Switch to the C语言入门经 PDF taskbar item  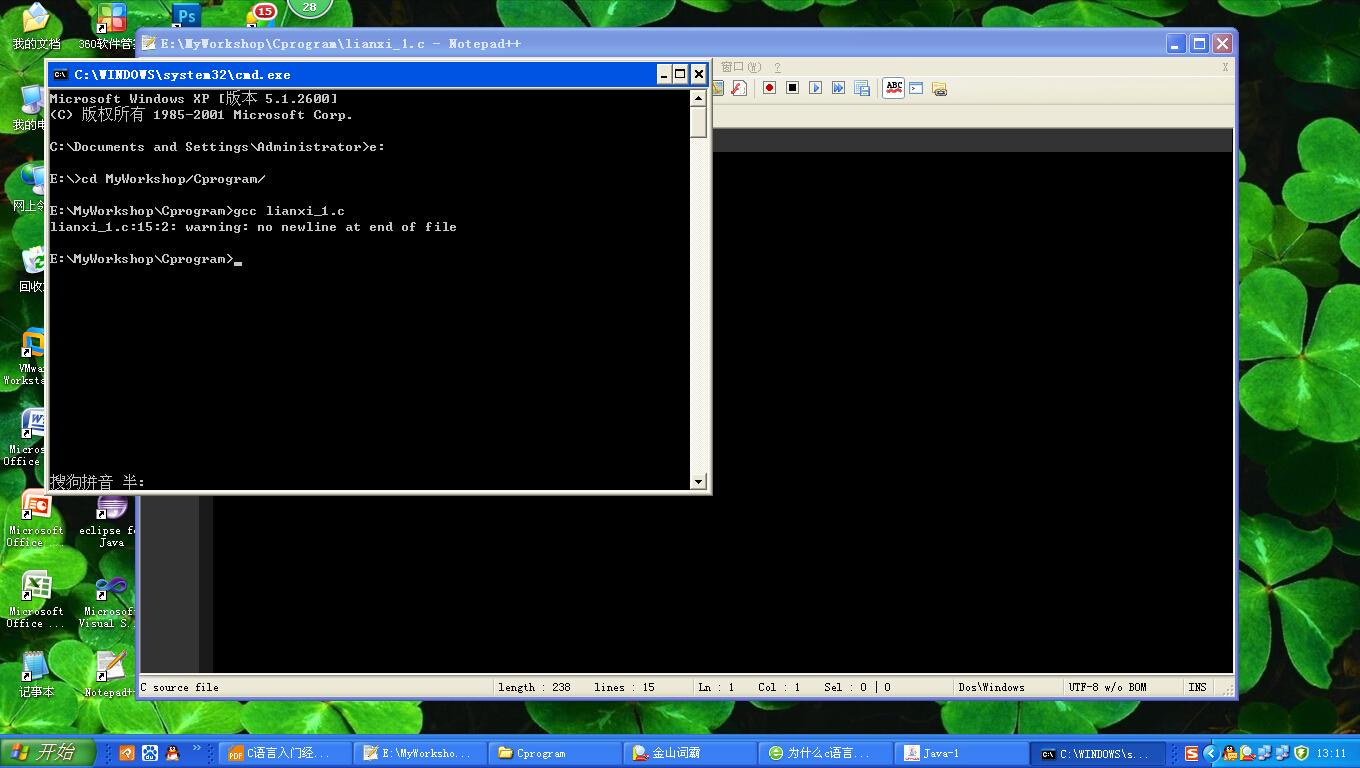click(286, 753)
